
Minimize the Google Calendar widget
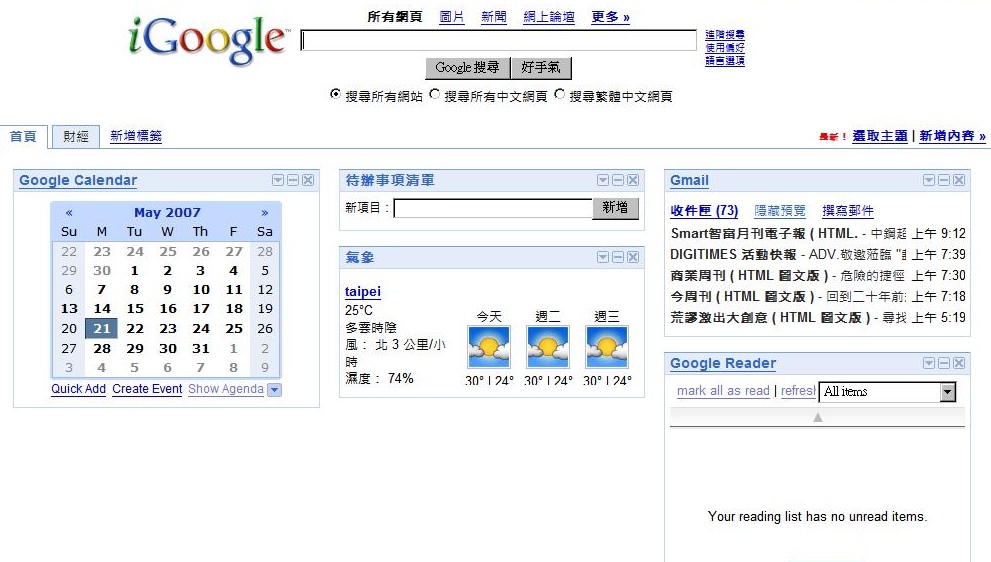coord(293,180)
